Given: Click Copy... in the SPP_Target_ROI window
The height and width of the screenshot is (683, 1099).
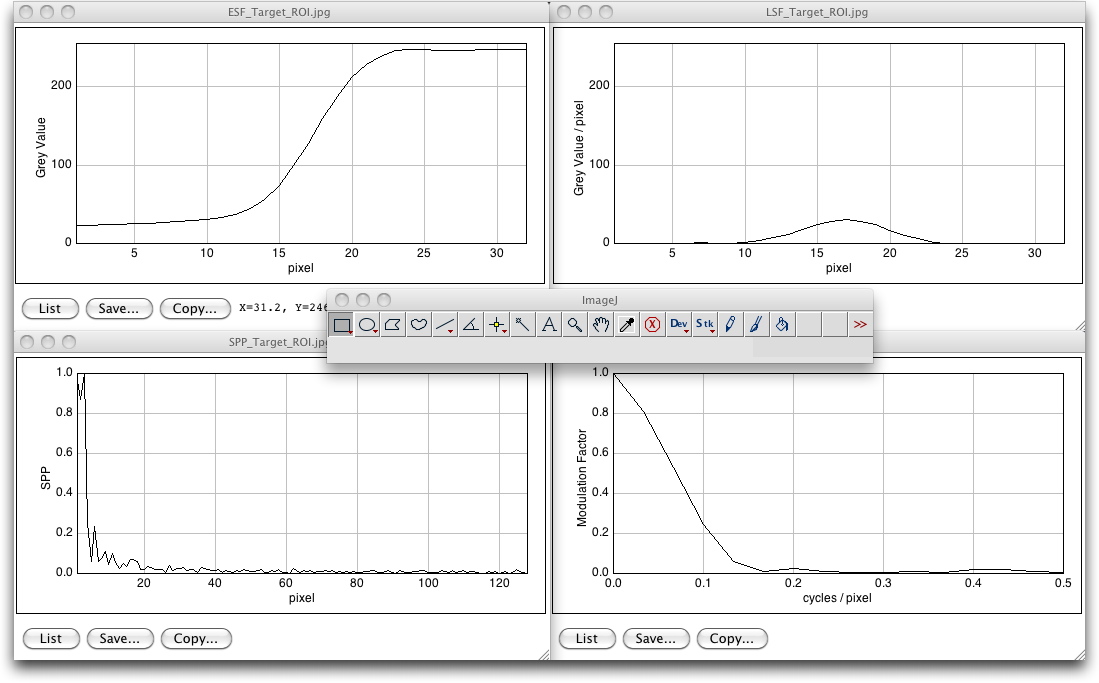Looking at the screenshot, I should [x=196, y=638].
